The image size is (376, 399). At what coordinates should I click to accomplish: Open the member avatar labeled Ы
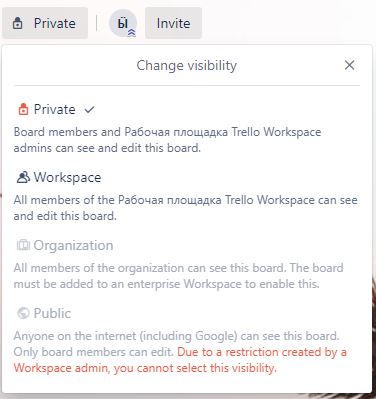(123, 23)
